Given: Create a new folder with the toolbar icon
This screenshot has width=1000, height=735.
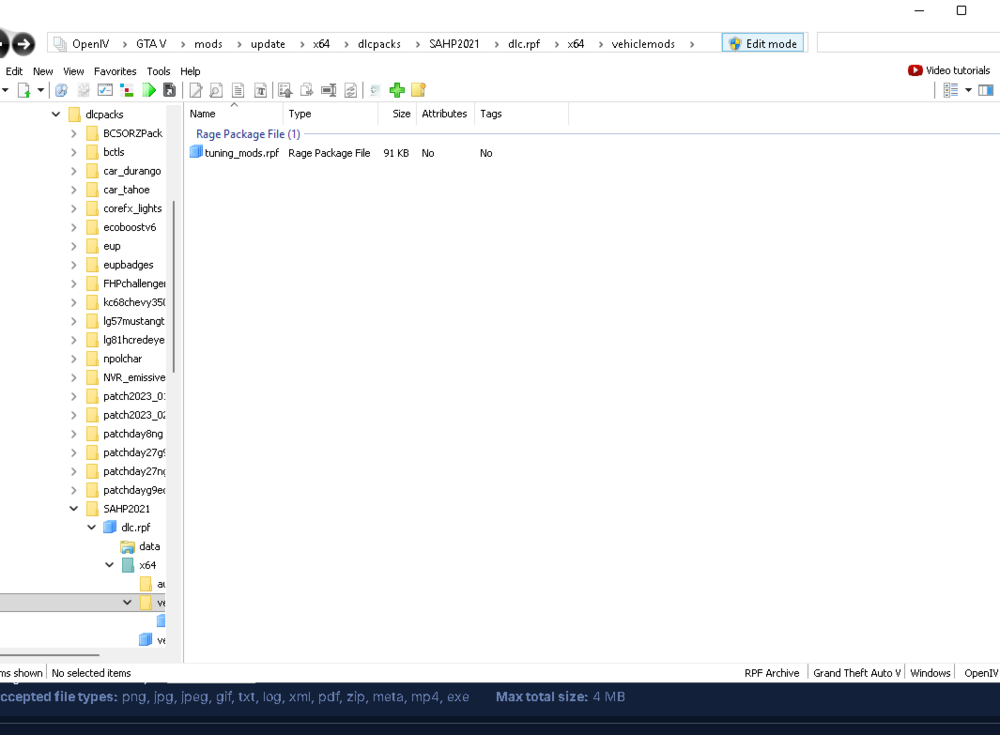Looking at the screenshot, I should click(417, 90).
